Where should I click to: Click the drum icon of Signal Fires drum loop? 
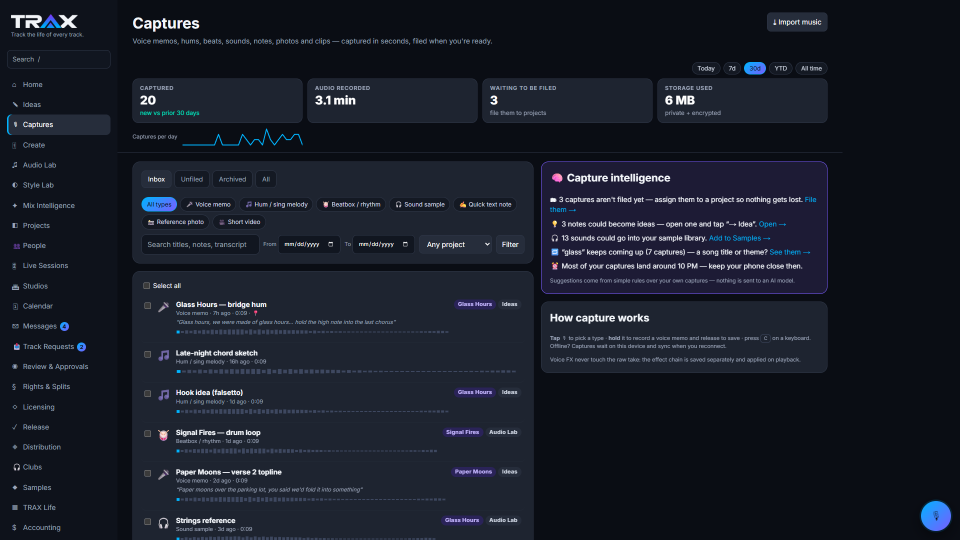coord(163,435)
